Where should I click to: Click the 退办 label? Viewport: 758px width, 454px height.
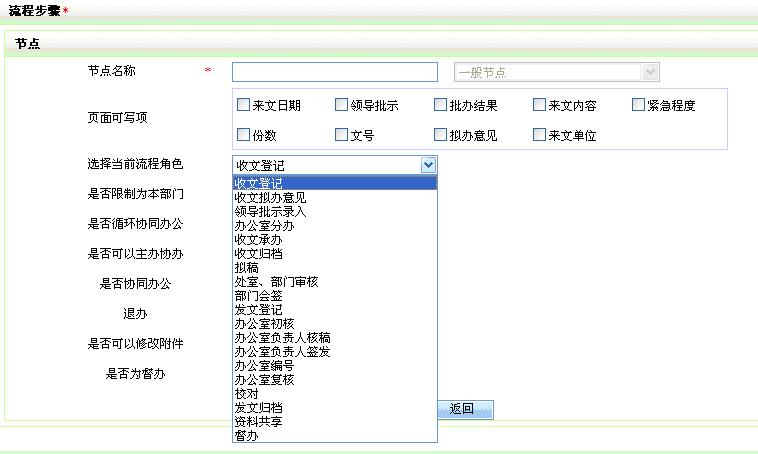pos(135,314)
